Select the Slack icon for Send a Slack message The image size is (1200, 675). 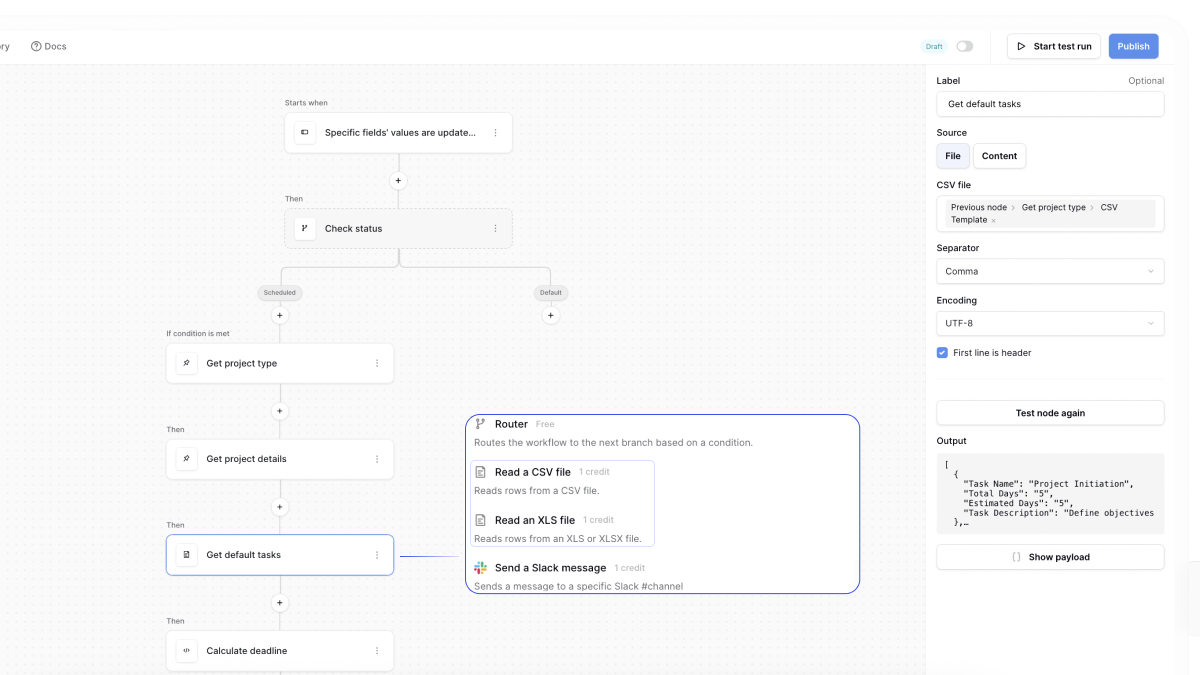coord(481,568)
